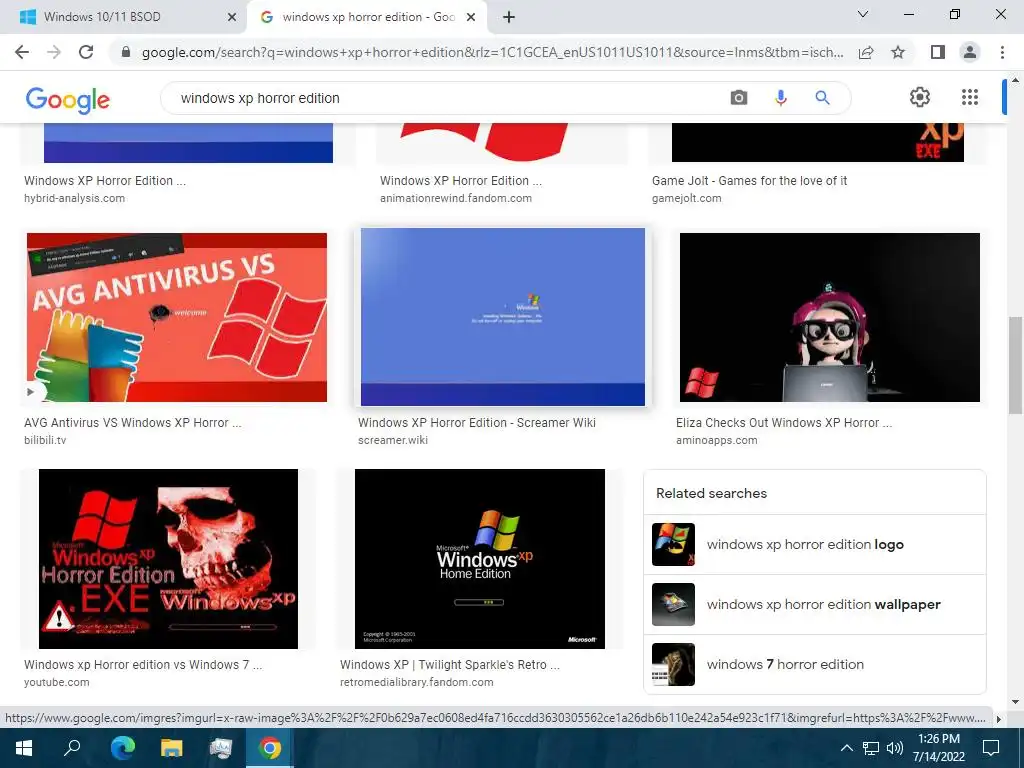Open Windows xp Horror edition vs Windows 7 title
Image resolution: width=1024 pixels, height=768 pixels.
point(143,665)
